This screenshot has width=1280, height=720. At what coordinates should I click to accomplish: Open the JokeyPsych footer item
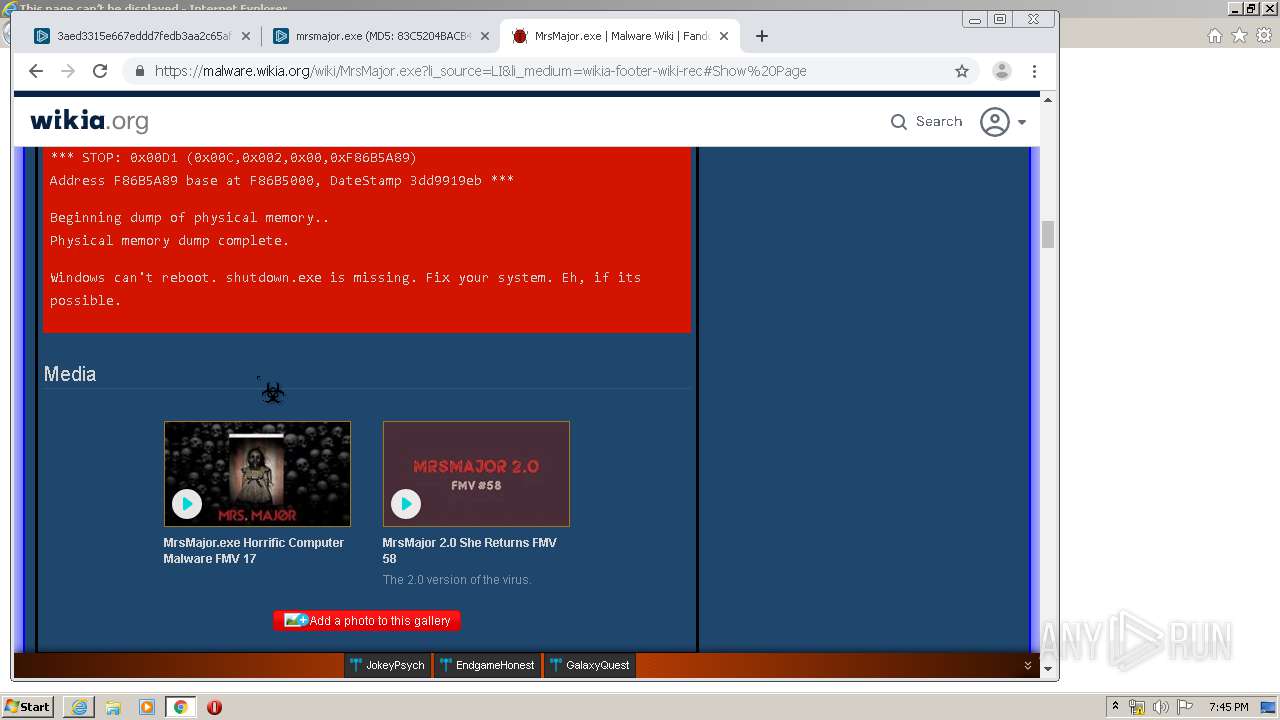pos(387,665)
